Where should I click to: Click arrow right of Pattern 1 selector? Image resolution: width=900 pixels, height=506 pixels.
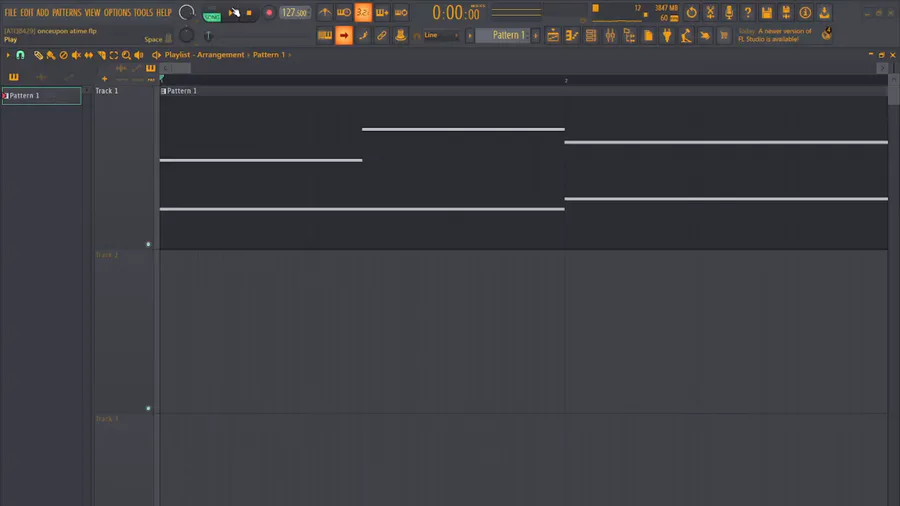536,36
